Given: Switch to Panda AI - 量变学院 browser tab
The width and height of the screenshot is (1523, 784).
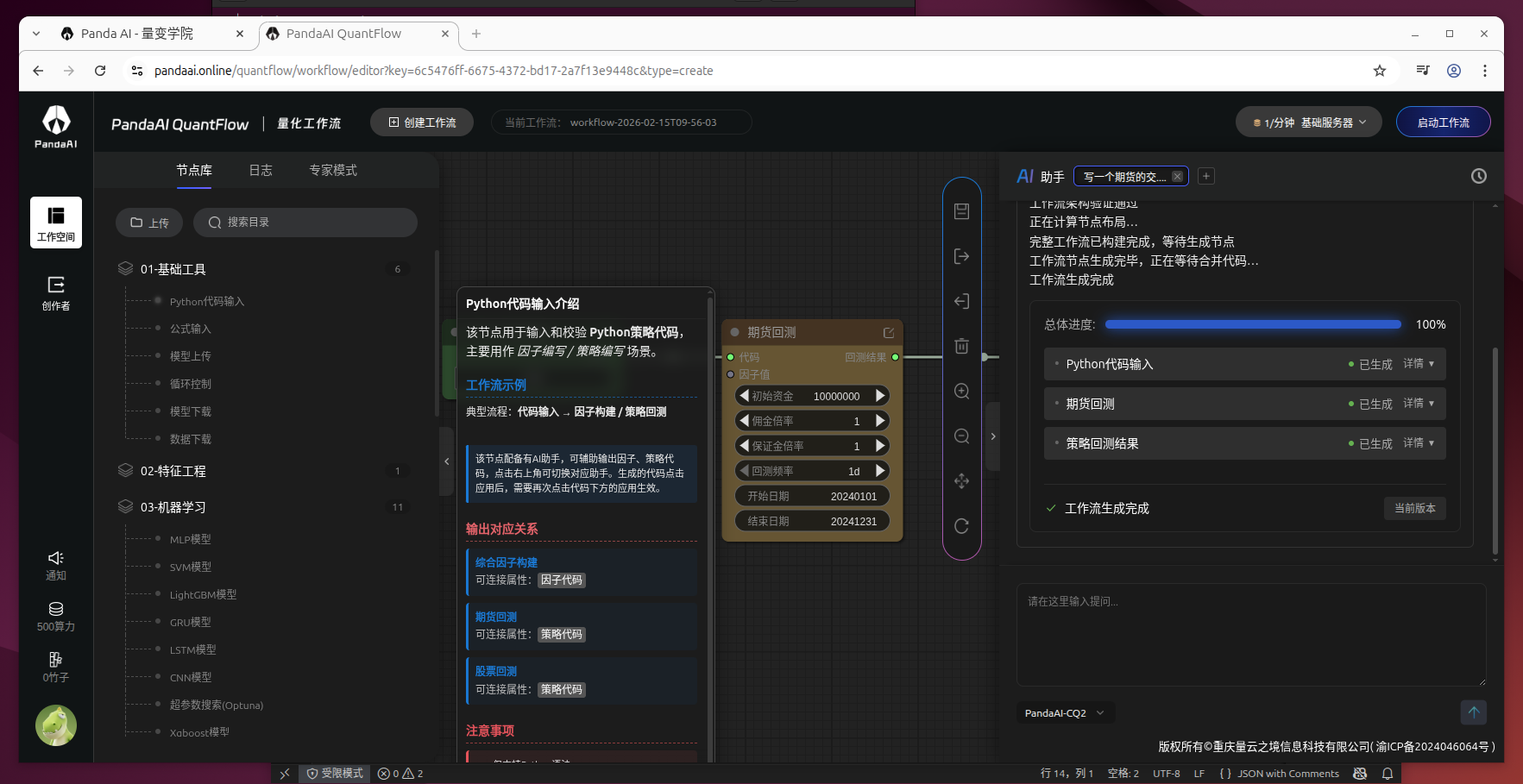Looking at the screenshot, I should click(x=153, y=34).
